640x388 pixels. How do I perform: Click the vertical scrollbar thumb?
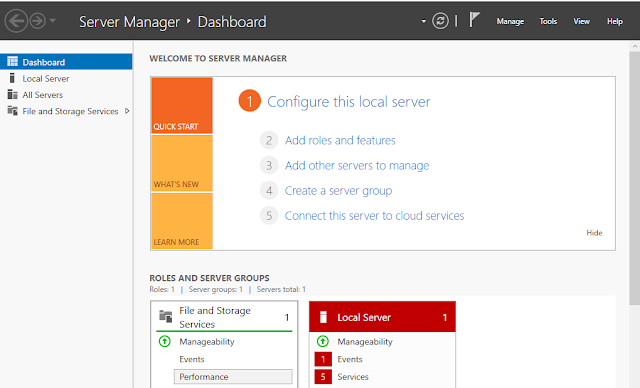pyautogui.click(x=635, y=177)
